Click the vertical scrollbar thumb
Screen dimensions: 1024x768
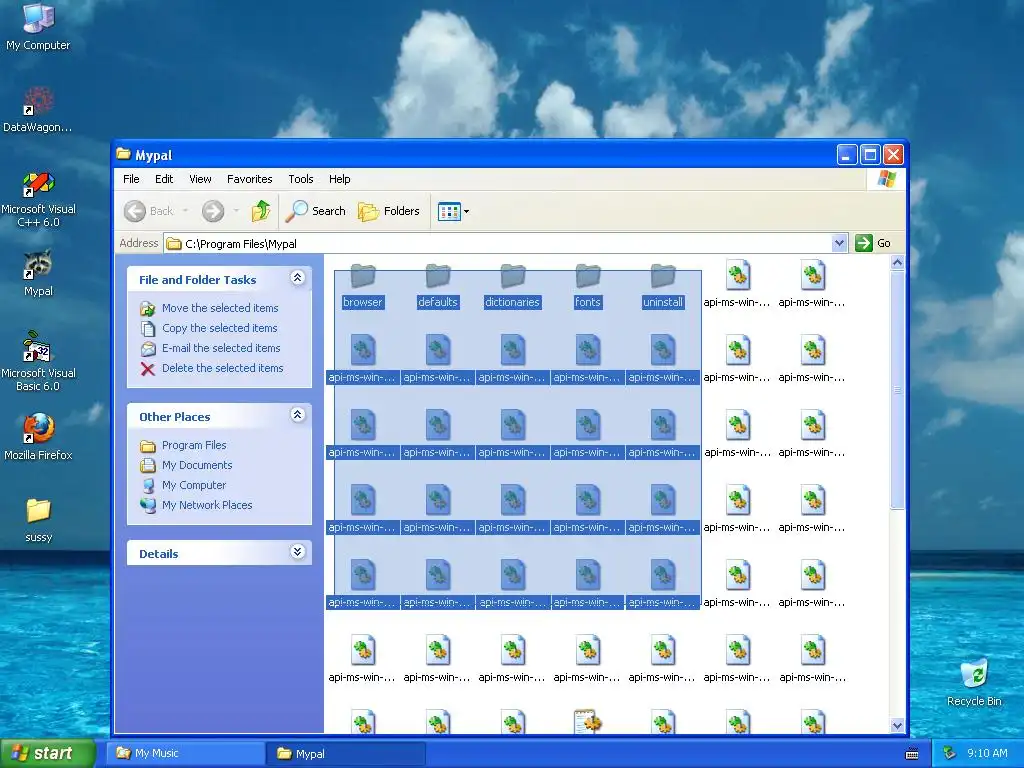897,390
